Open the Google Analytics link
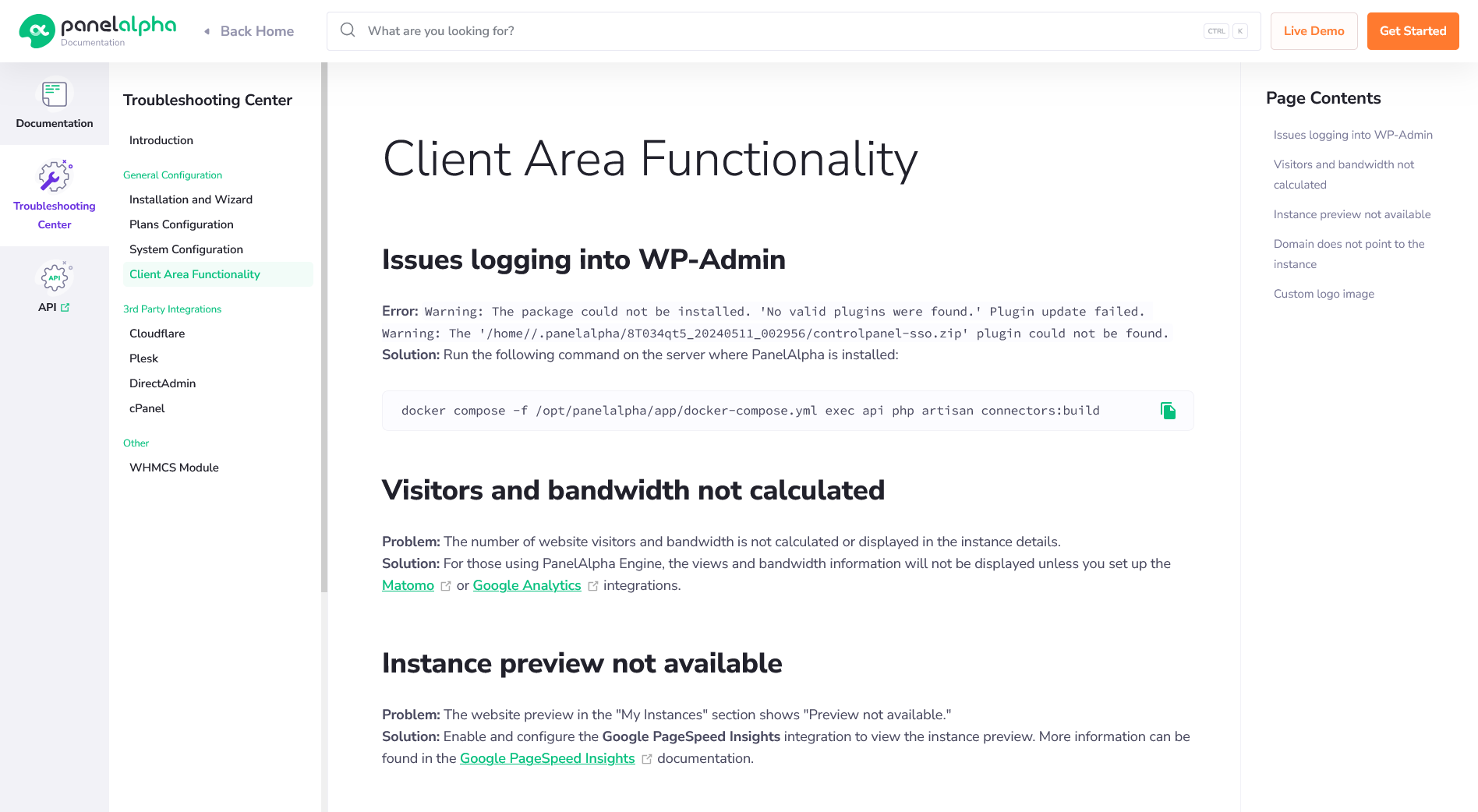The image size is (1478, 812). click(x=527, y=585)
